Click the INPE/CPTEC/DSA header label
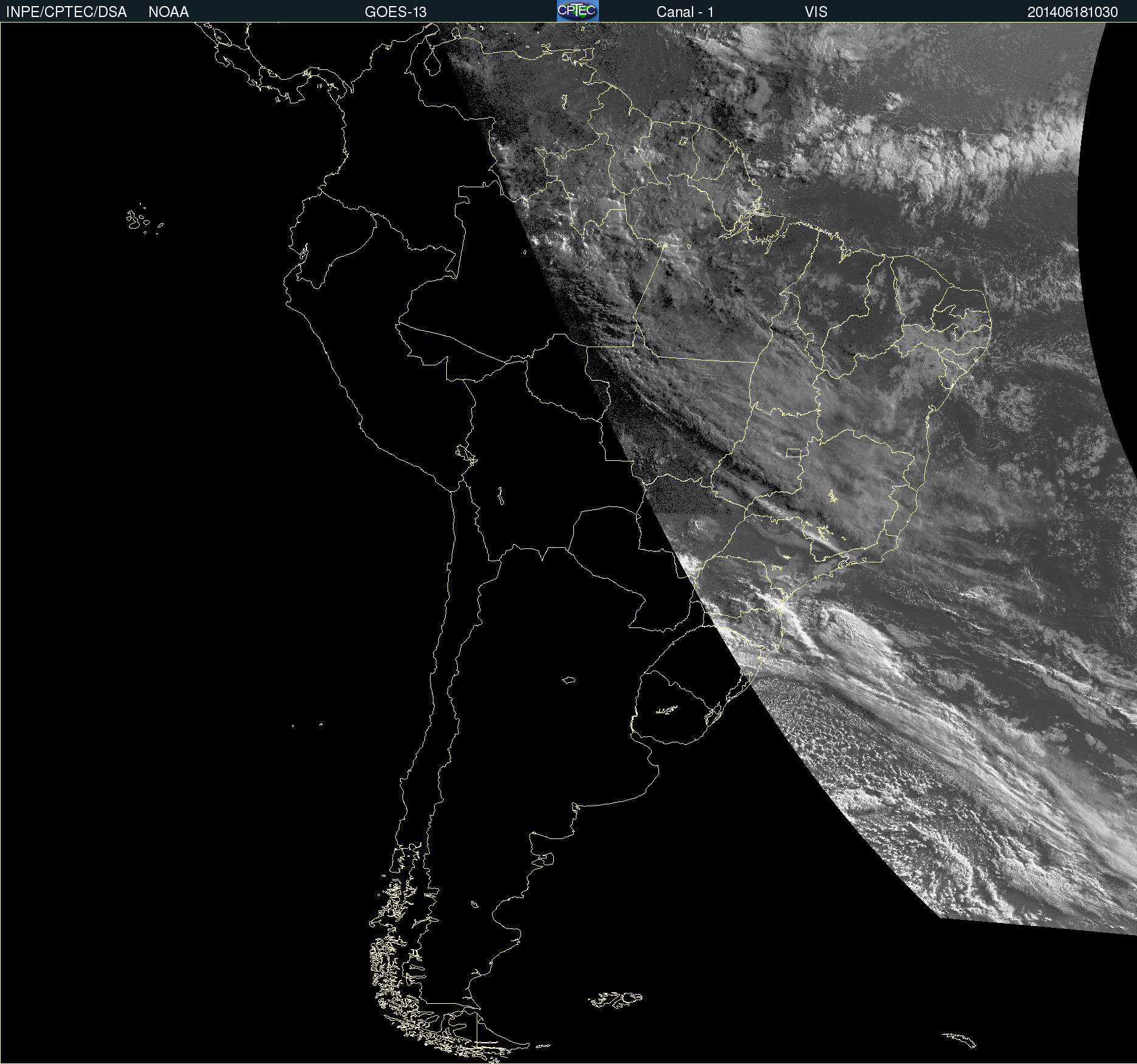This screenshot has width=1137, height=1064. point(66,12)
